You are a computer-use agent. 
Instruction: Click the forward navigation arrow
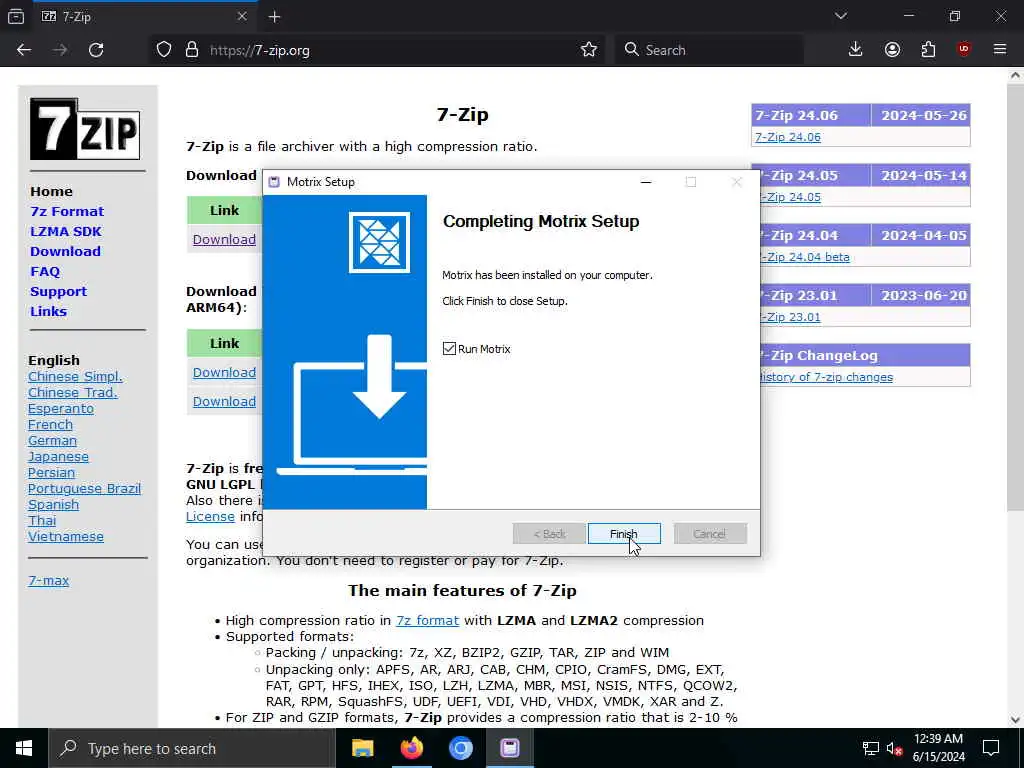coord(60,50)
